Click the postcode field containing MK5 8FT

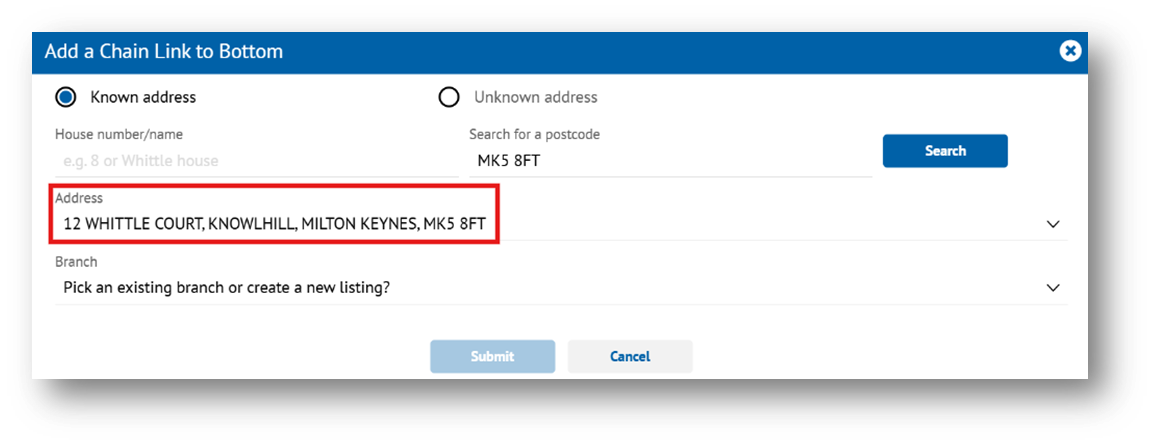pos(671,160)
